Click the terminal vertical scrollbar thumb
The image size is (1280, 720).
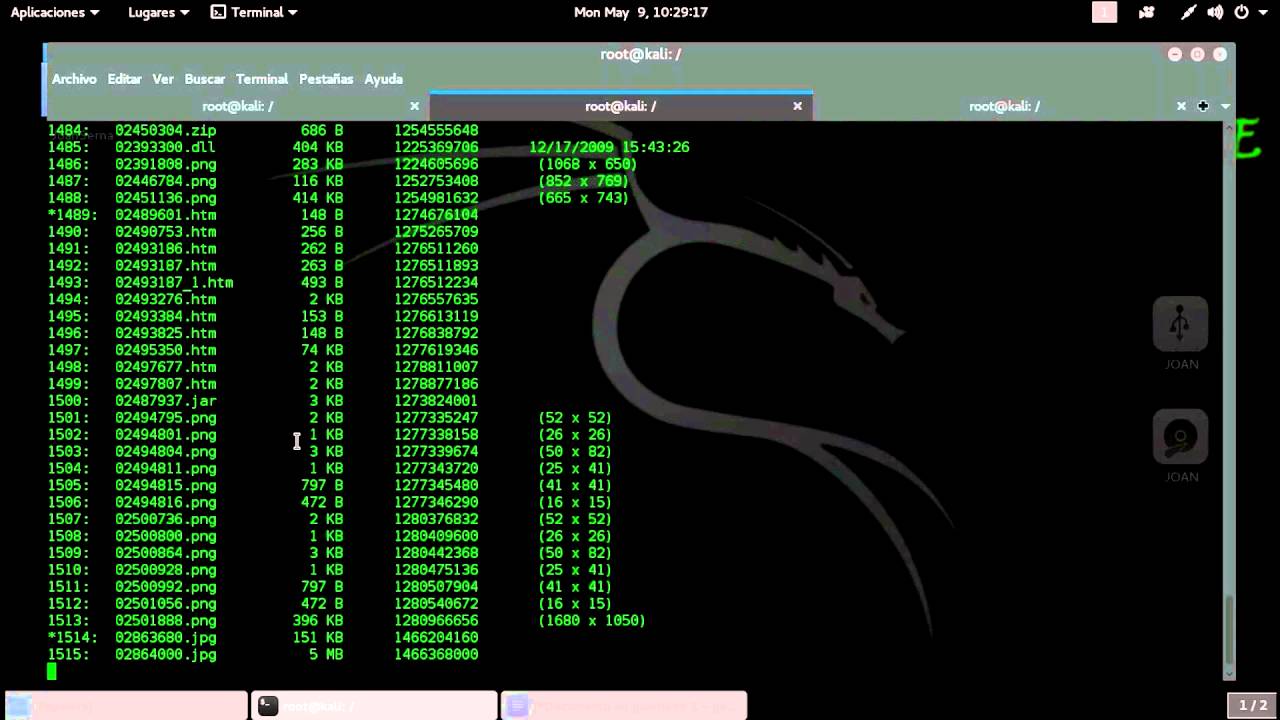coord(1229,631)
